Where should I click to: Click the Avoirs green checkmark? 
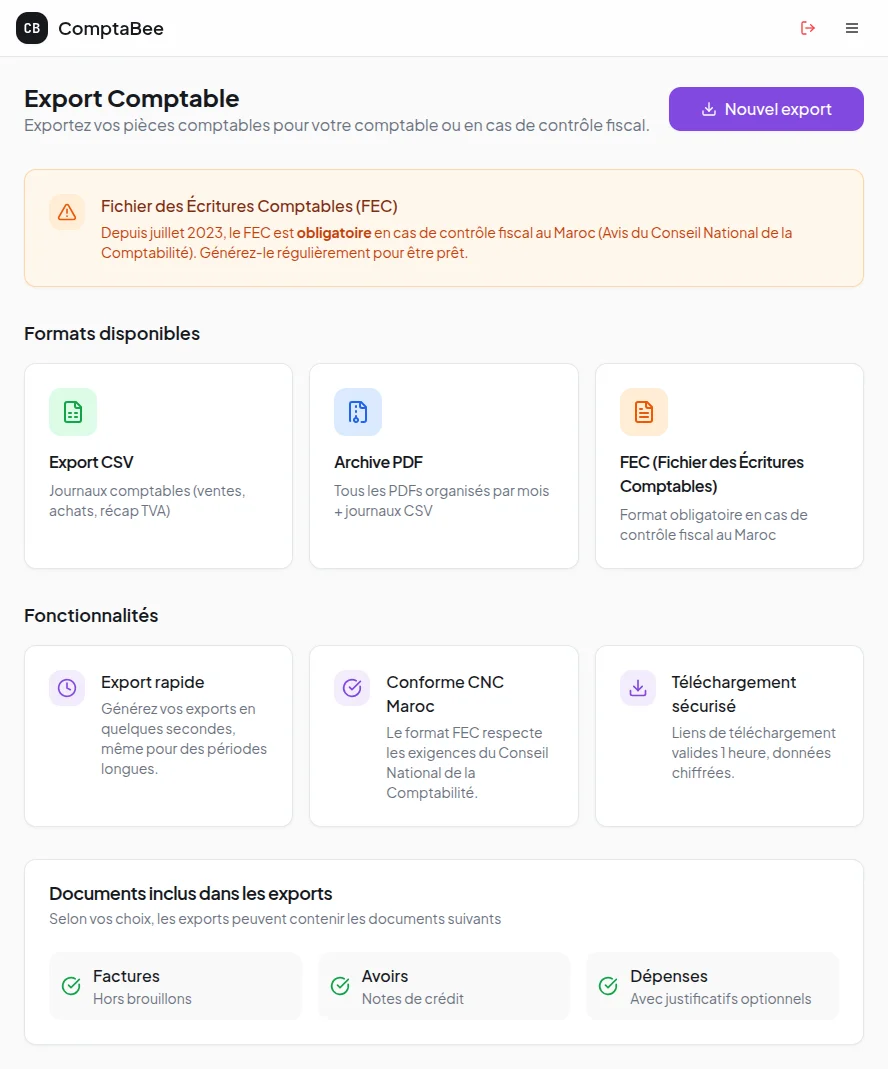click(x=340, y=986)
